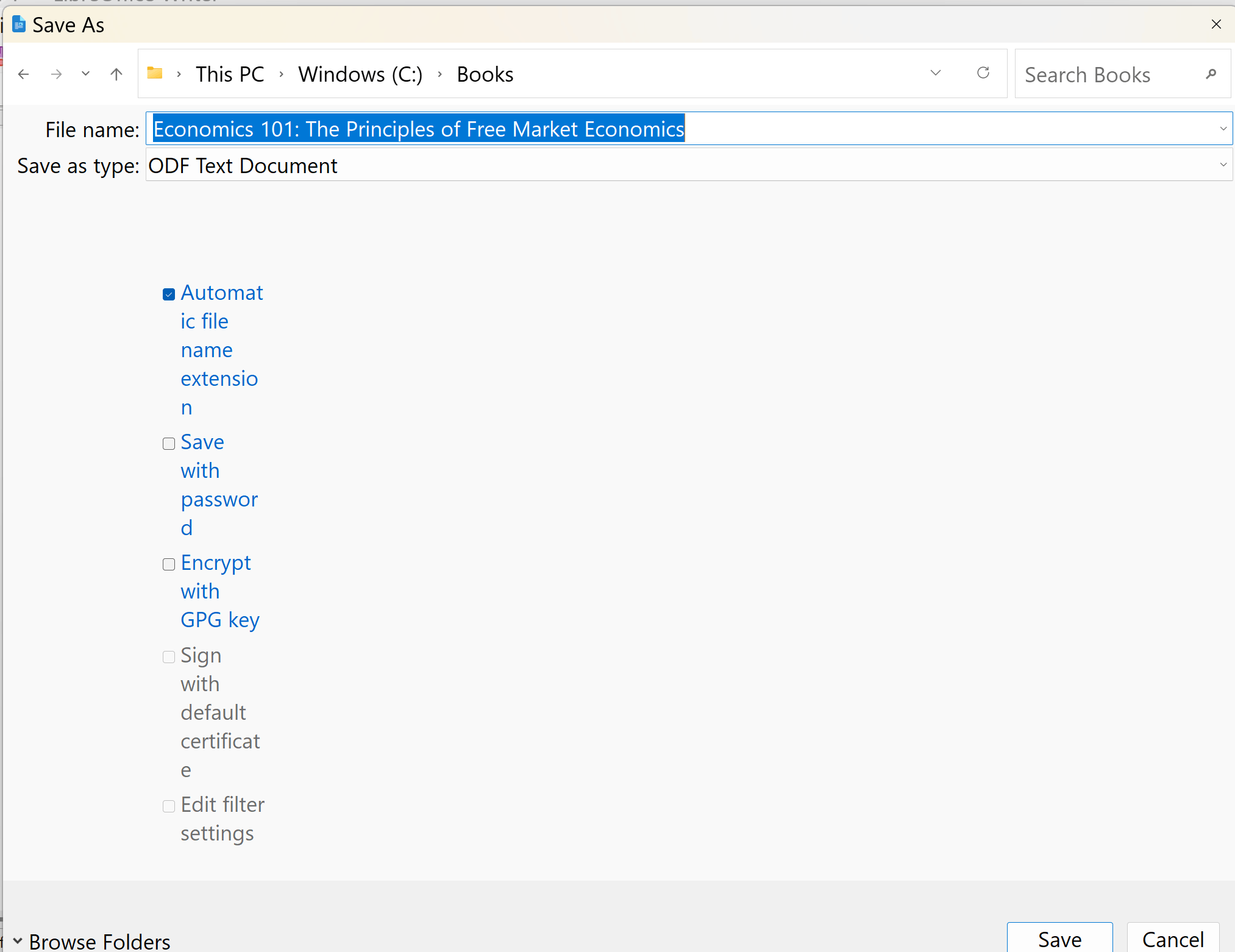Cancel the Save As dialog

tap(1172, 939)
